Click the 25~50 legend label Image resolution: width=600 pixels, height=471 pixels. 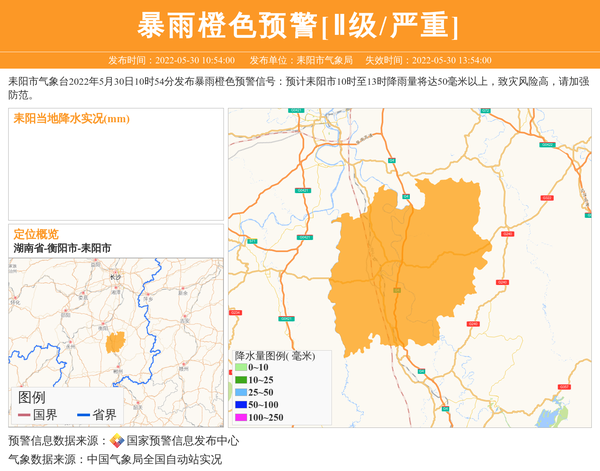pos(261,392)
